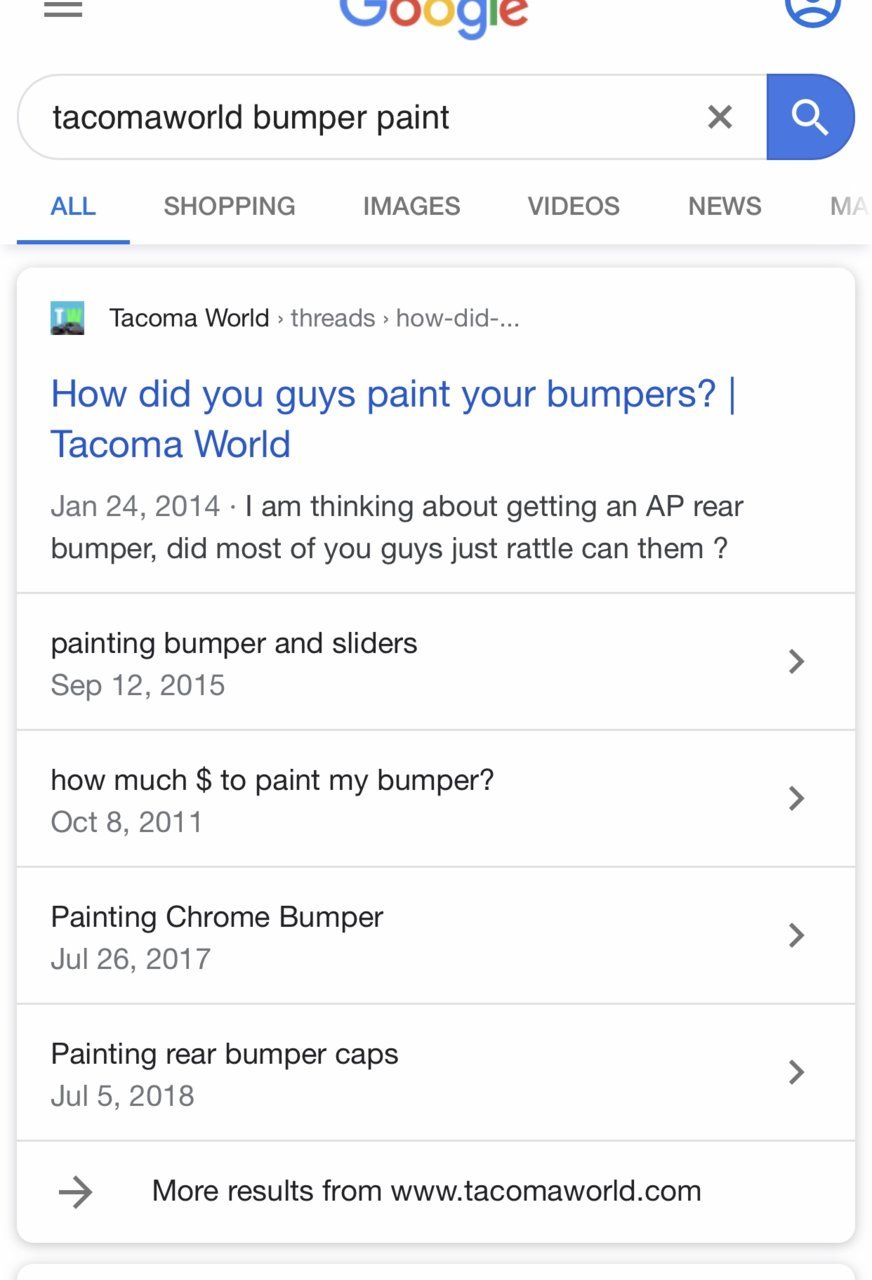Clear the search query with X
The image size is (872, 1280).
(720, 117)
